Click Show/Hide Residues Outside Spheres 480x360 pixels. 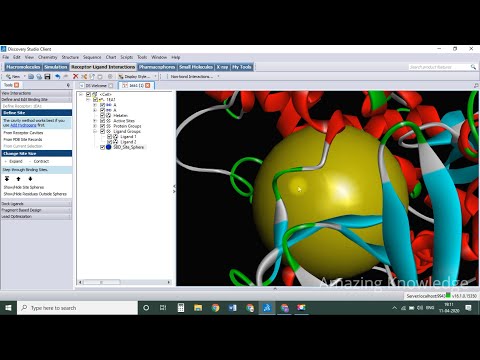[35, 194]
